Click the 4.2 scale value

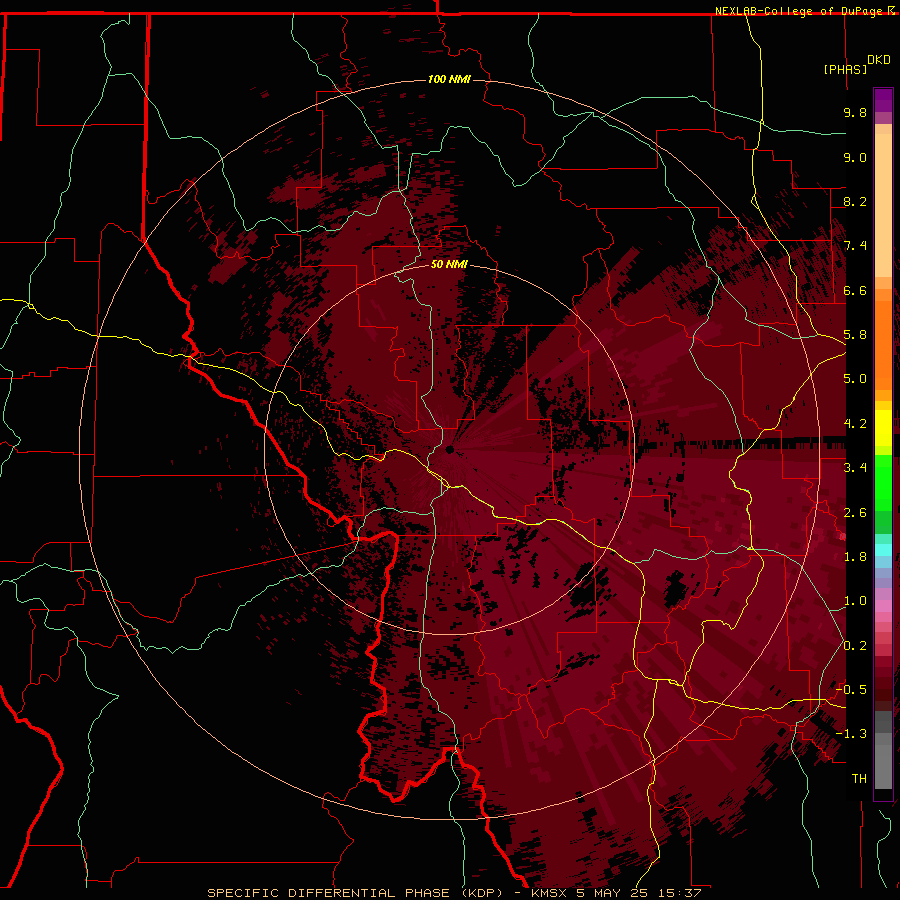855,424
